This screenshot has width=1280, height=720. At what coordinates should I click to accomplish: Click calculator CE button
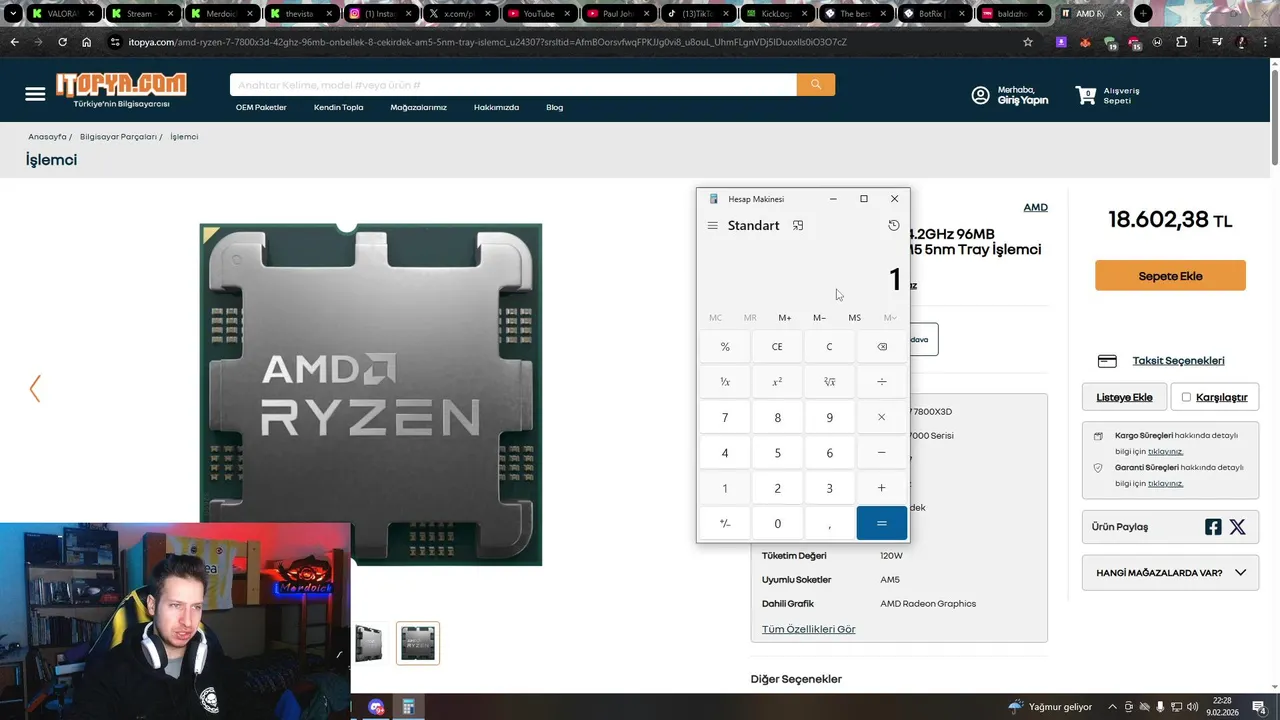pyautogui.click(x=777, y=347)
